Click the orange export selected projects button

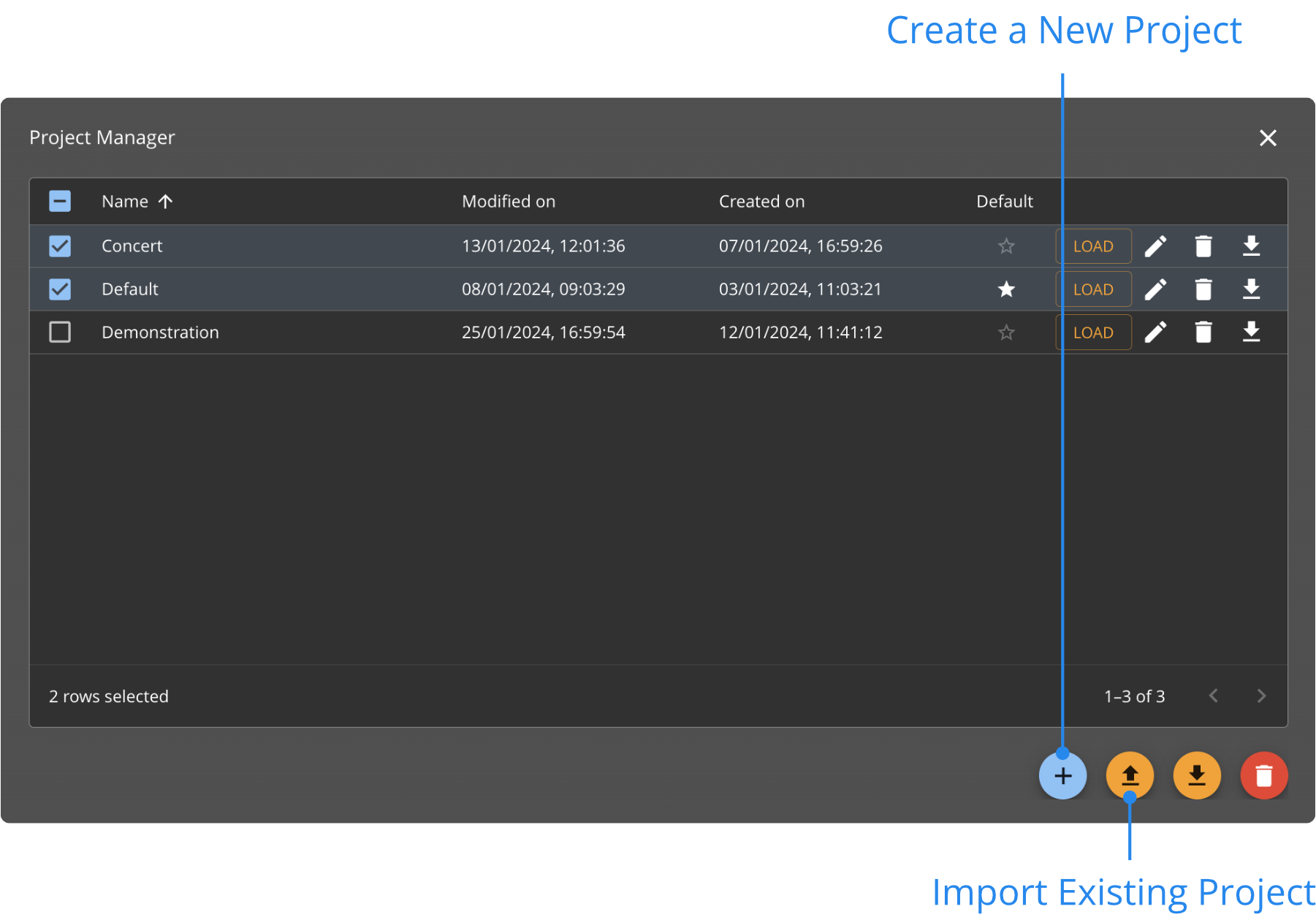click(x=1197, y=775)
